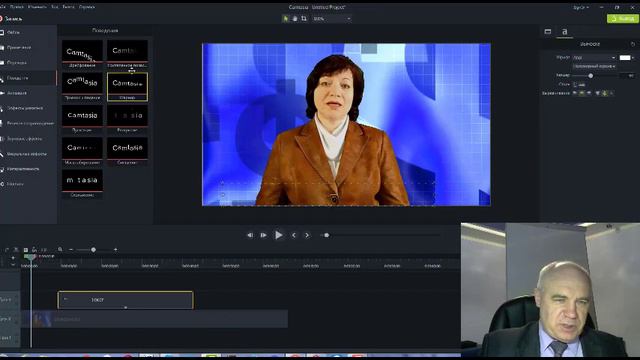640x360 pixels.
Task: Switch to the hand pan tool
Action: tap(295, 19)
